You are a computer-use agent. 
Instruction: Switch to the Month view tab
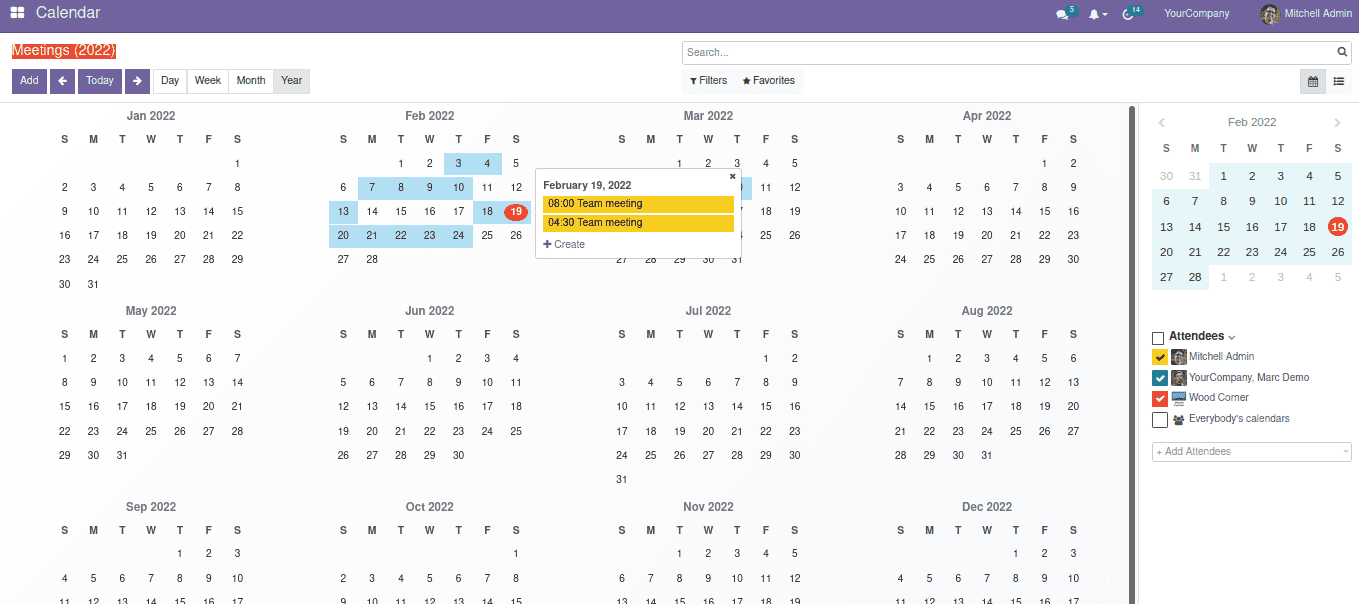(251, 81)
